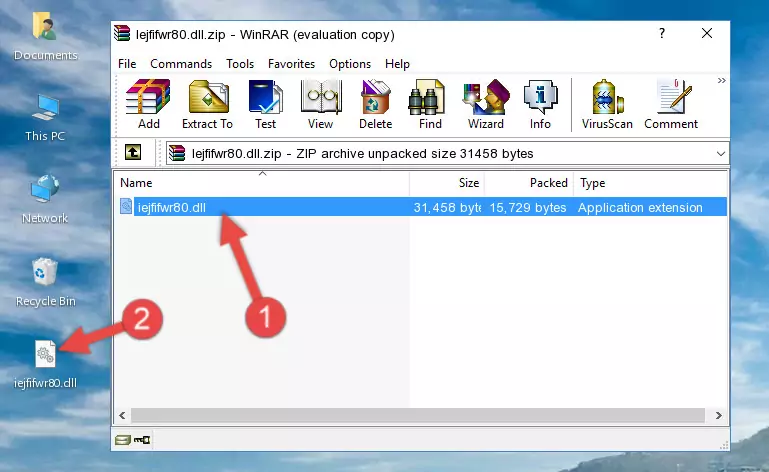Open the Comment tool

point(671,104)
